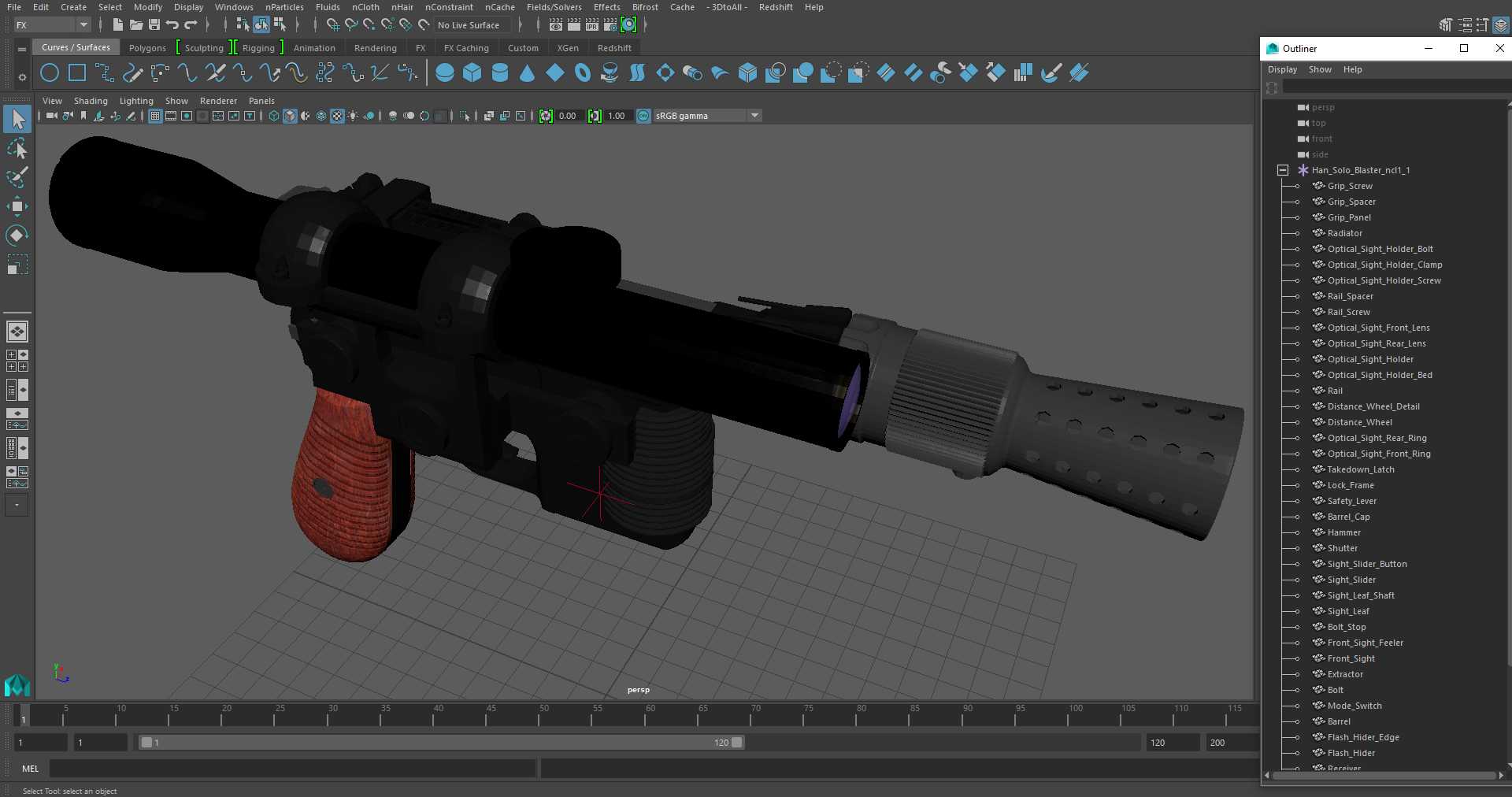Click the range slider start handle at 1
Screen dimensions: 1512x797
146,743
